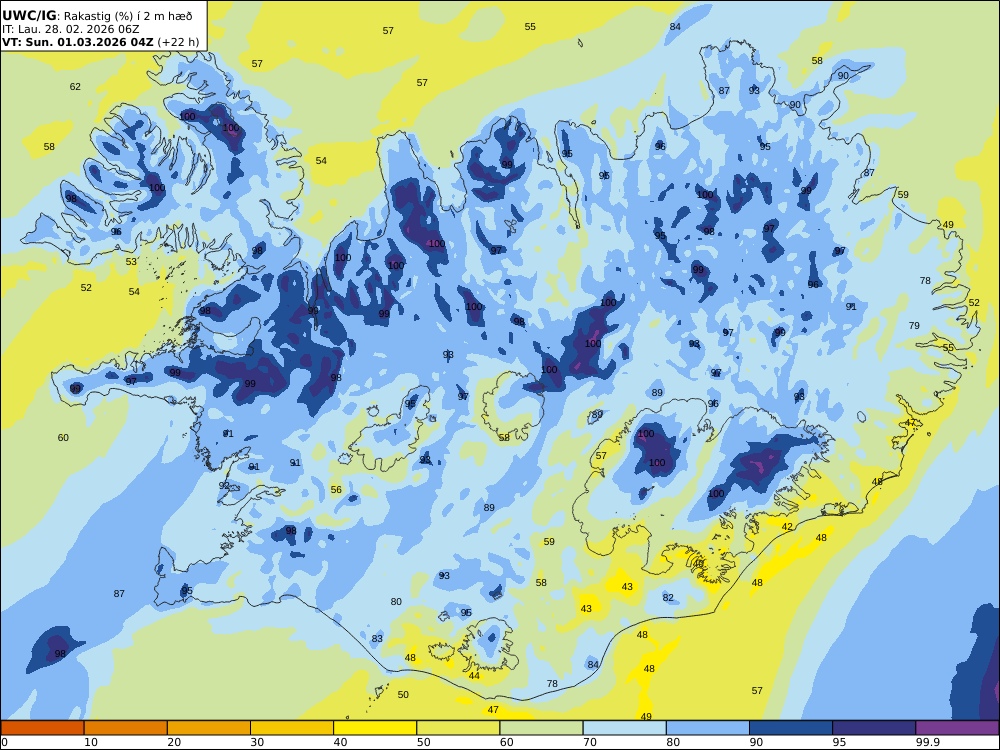Click the legend tick label 20
1000x750 pixels.
[174, 742]
